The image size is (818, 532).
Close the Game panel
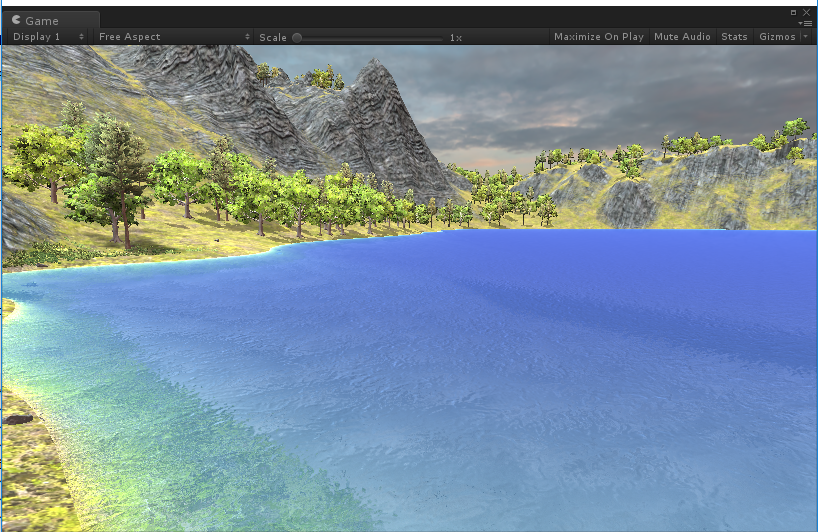point(807,13)
